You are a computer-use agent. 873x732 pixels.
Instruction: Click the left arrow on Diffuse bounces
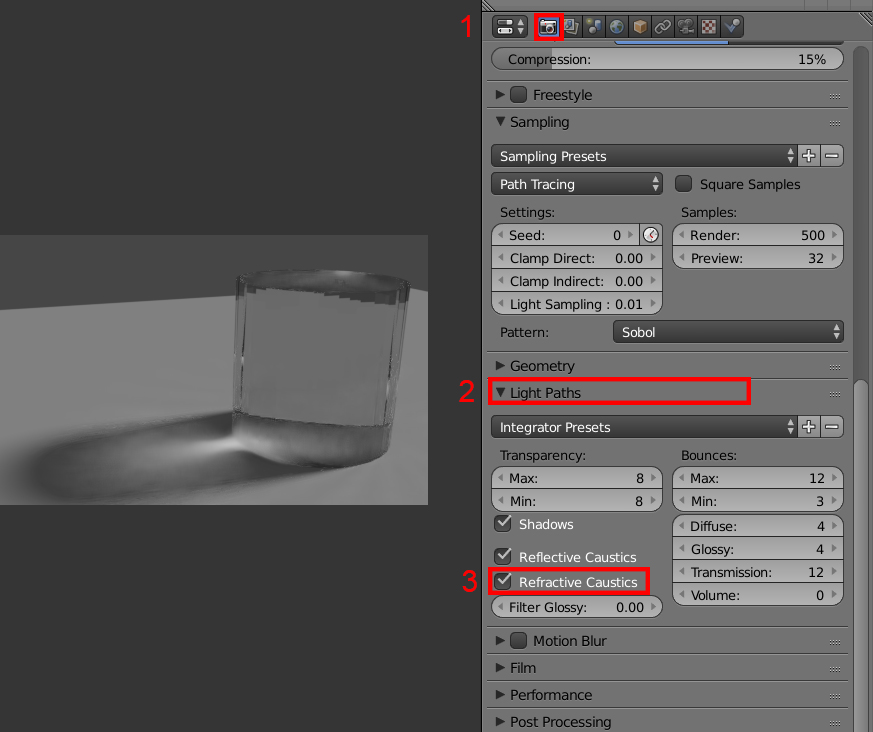681,526
